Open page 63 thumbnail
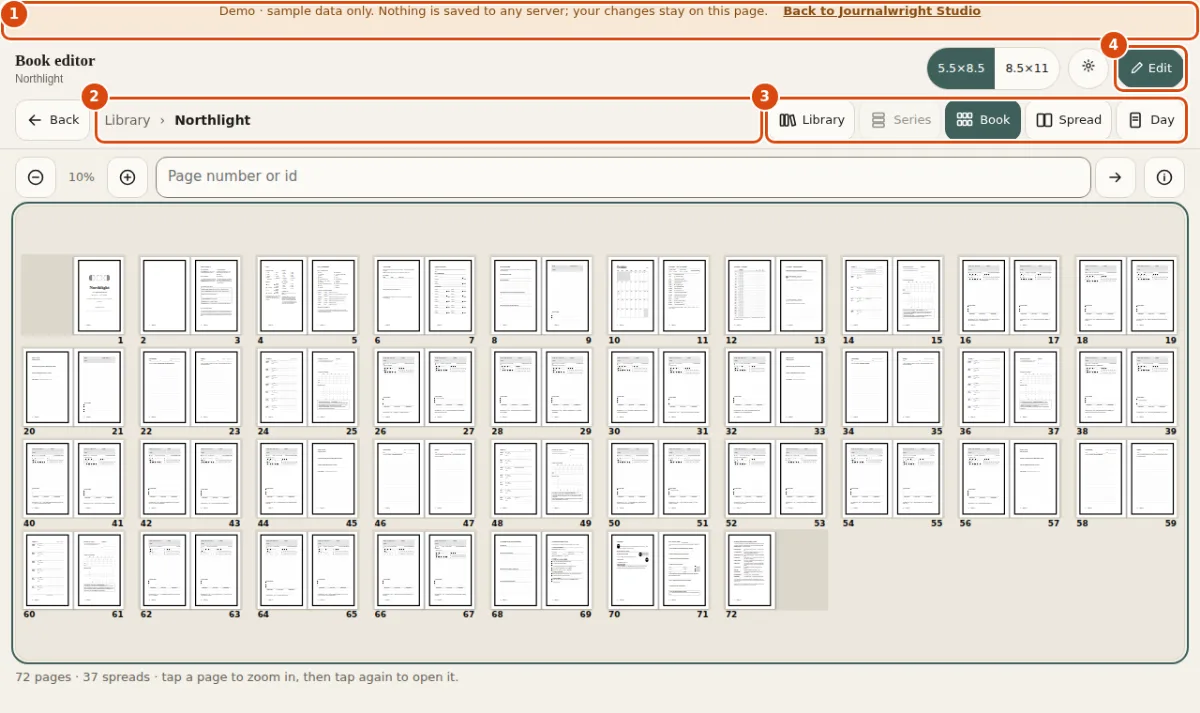 pyautogui.click(x=216, y=570)
